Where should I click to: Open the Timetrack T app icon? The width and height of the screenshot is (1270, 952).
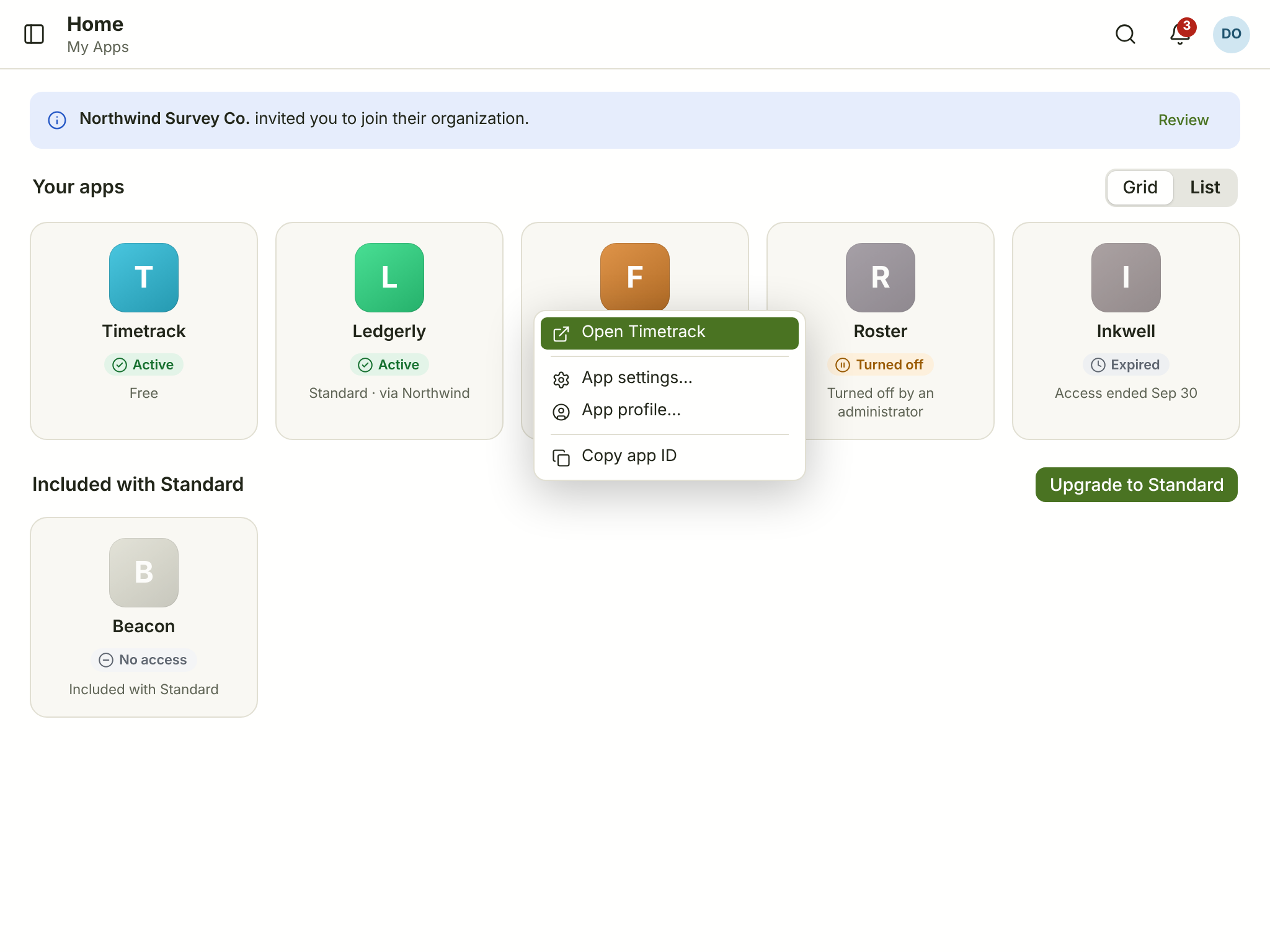(x=144, y=277)
